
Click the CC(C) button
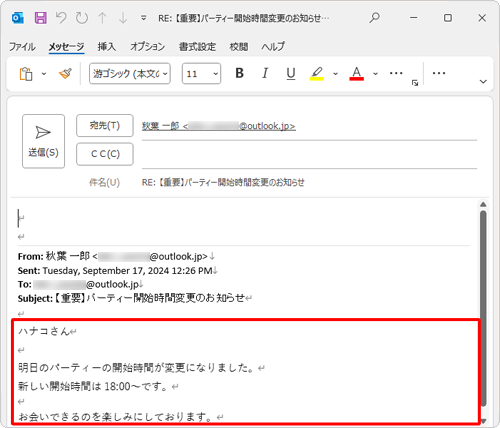[x=105, y=154]
